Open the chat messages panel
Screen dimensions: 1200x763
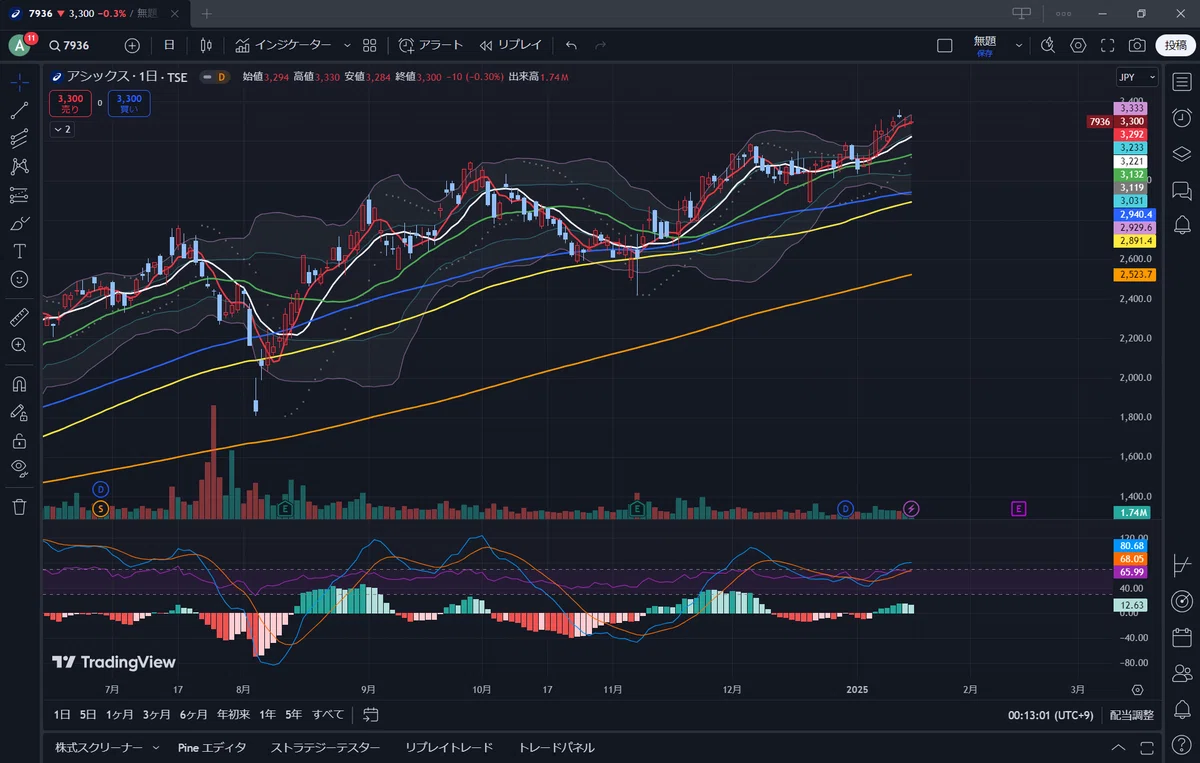pos(1181,190)
